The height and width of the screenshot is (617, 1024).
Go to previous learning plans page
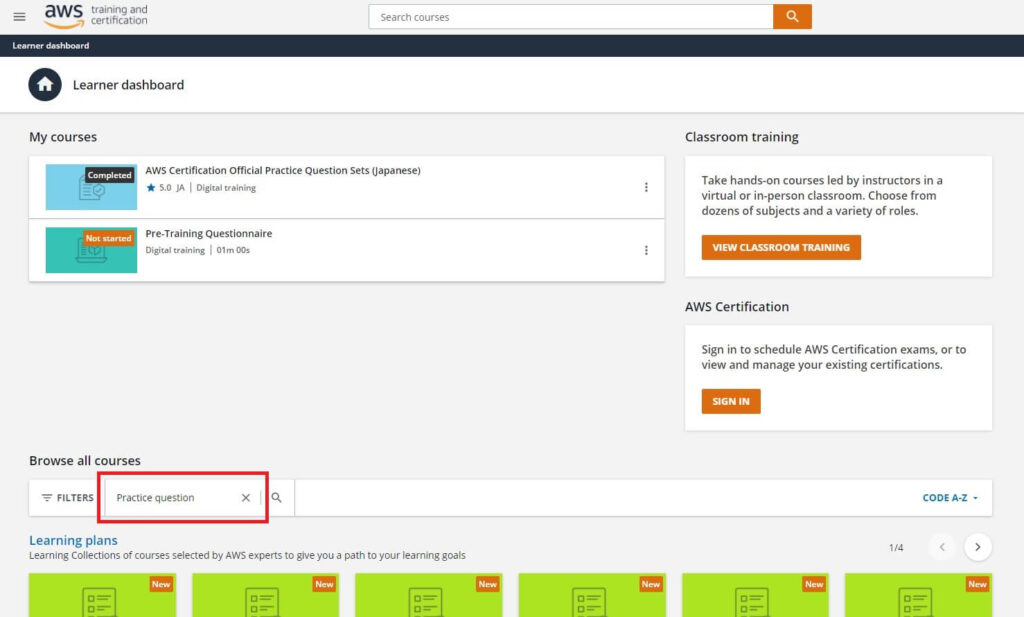pos(942,547)
